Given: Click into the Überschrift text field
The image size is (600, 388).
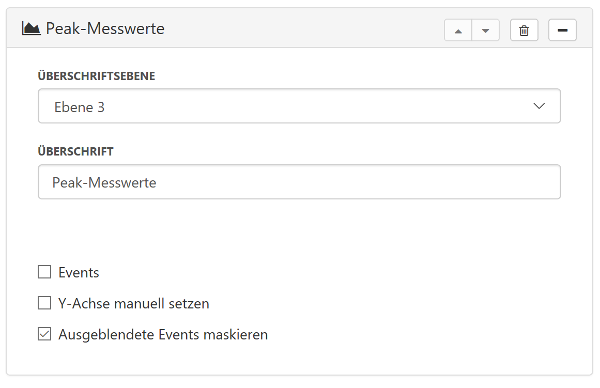Looking at the screenshot, I should 299,182.
